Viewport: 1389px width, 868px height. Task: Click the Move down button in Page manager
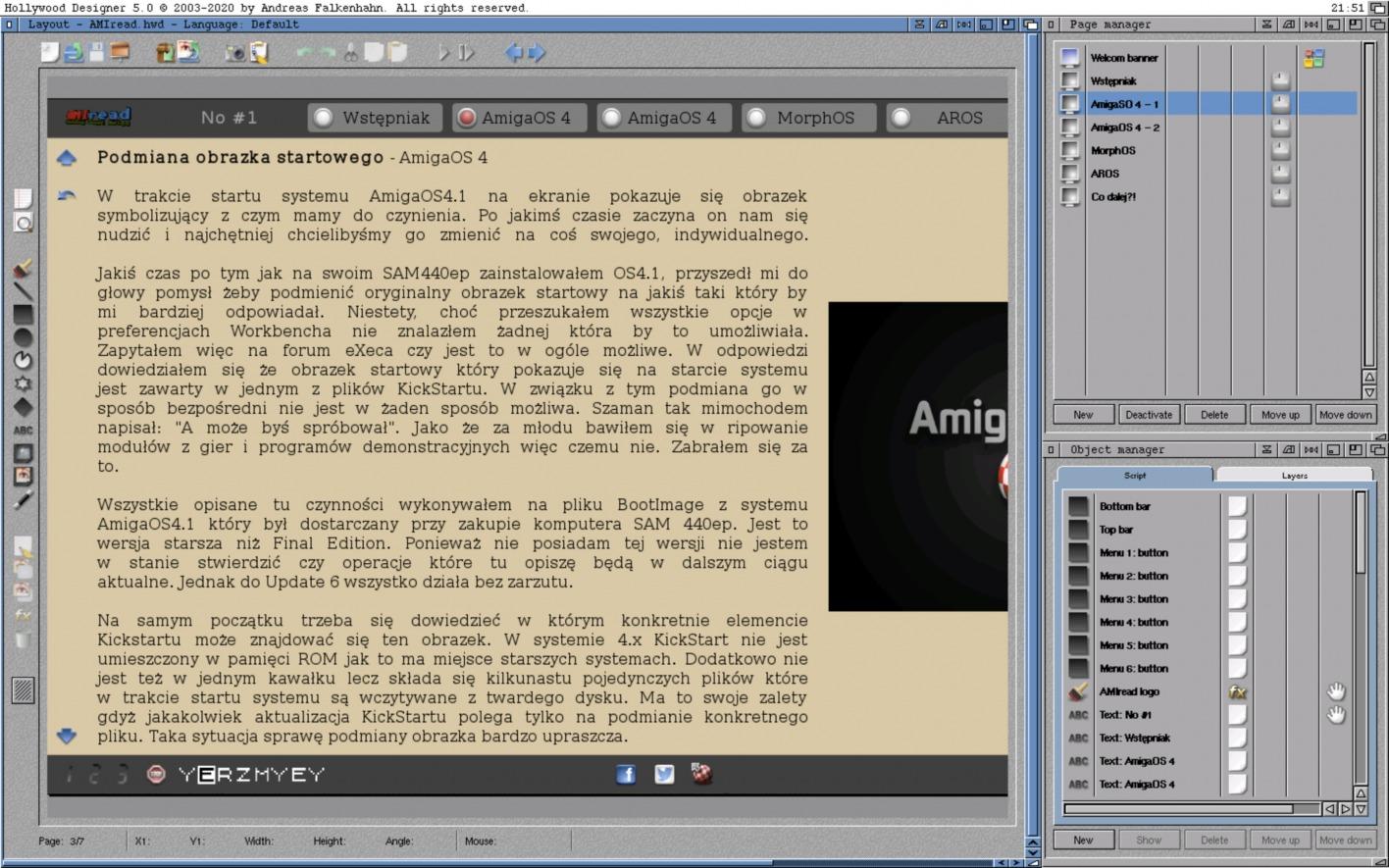[1345, 415]
